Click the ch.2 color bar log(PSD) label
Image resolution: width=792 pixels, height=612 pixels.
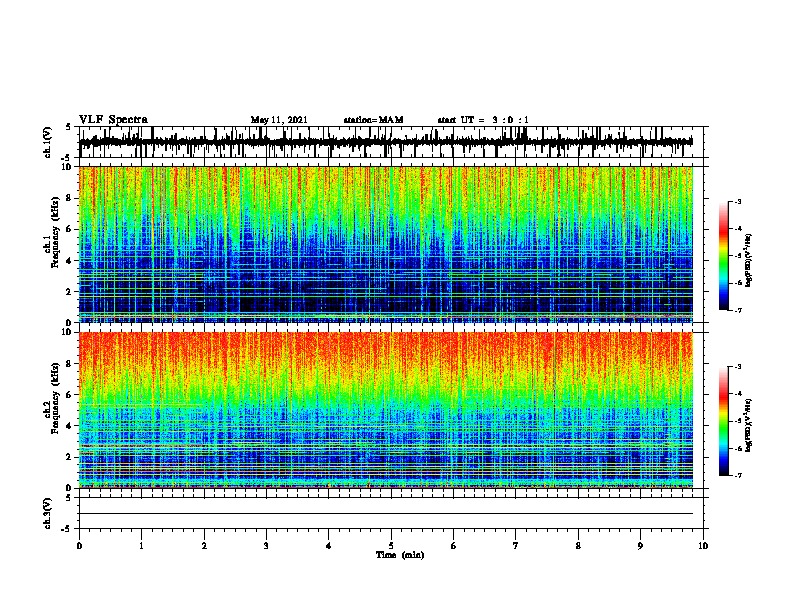[x=749, y=425]
